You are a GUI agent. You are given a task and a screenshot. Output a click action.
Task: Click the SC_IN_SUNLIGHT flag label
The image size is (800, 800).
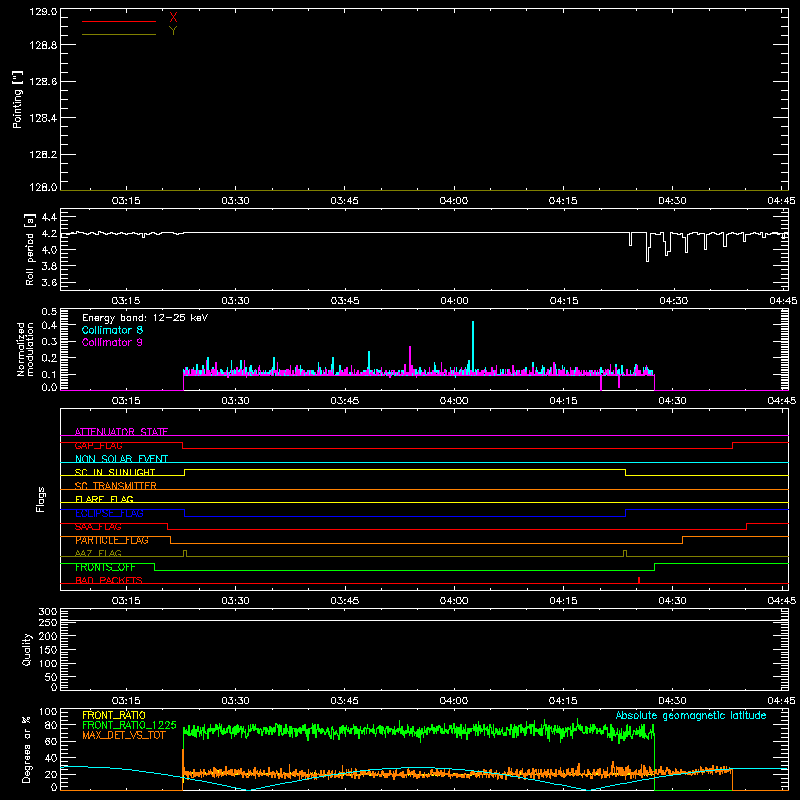point(115,472)
